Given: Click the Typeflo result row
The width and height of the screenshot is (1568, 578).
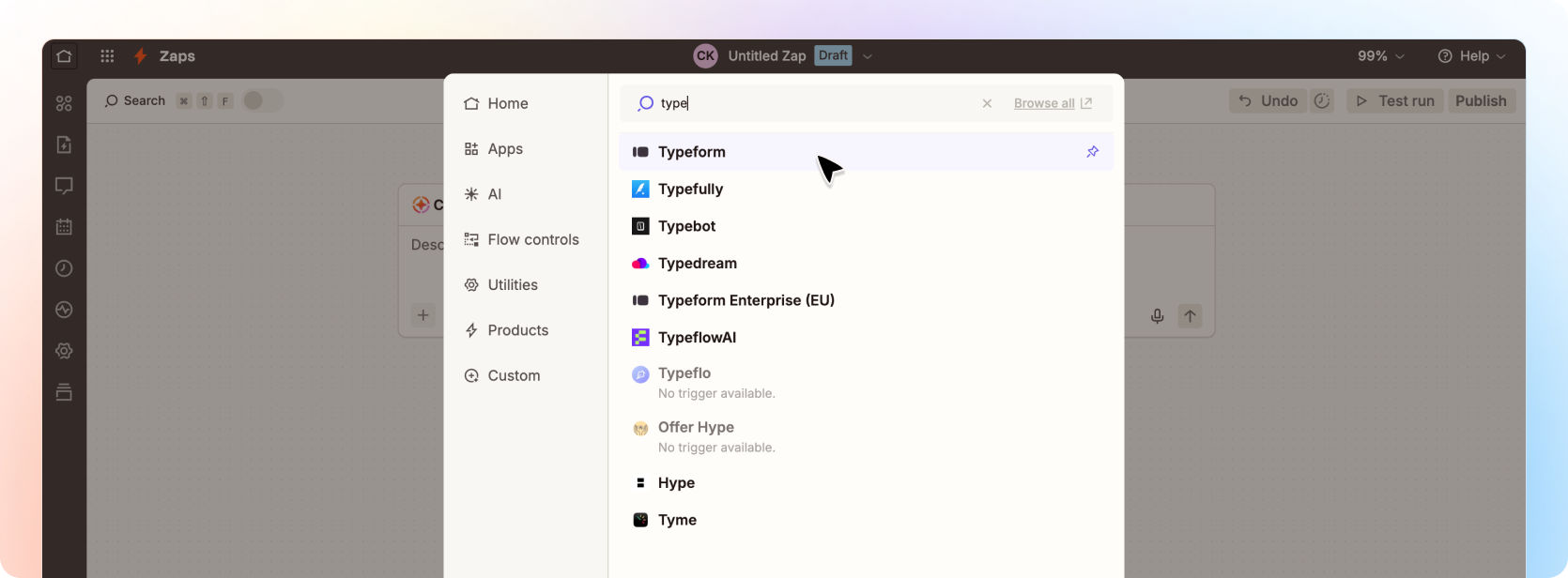Looking at the screenshot, I should pos(866,382).
